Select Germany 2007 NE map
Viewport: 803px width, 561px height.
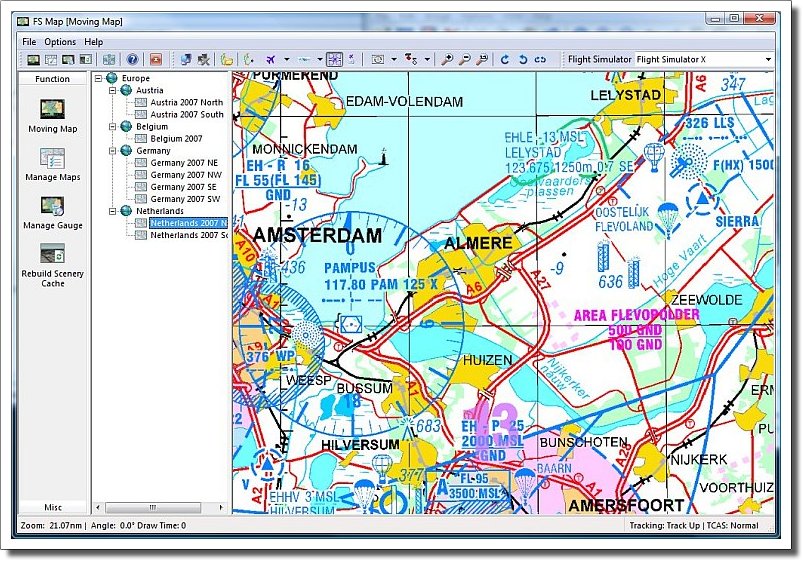coord(184,163)
